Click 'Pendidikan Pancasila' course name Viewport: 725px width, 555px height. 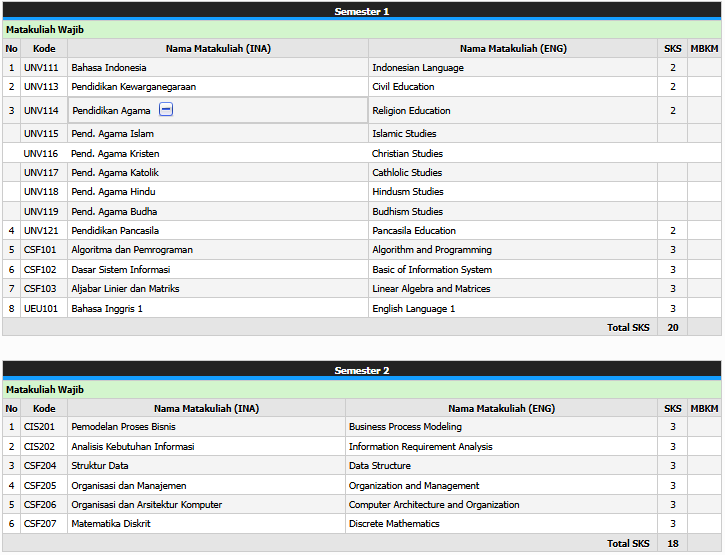pyautogui.click(x=115, y=230)
